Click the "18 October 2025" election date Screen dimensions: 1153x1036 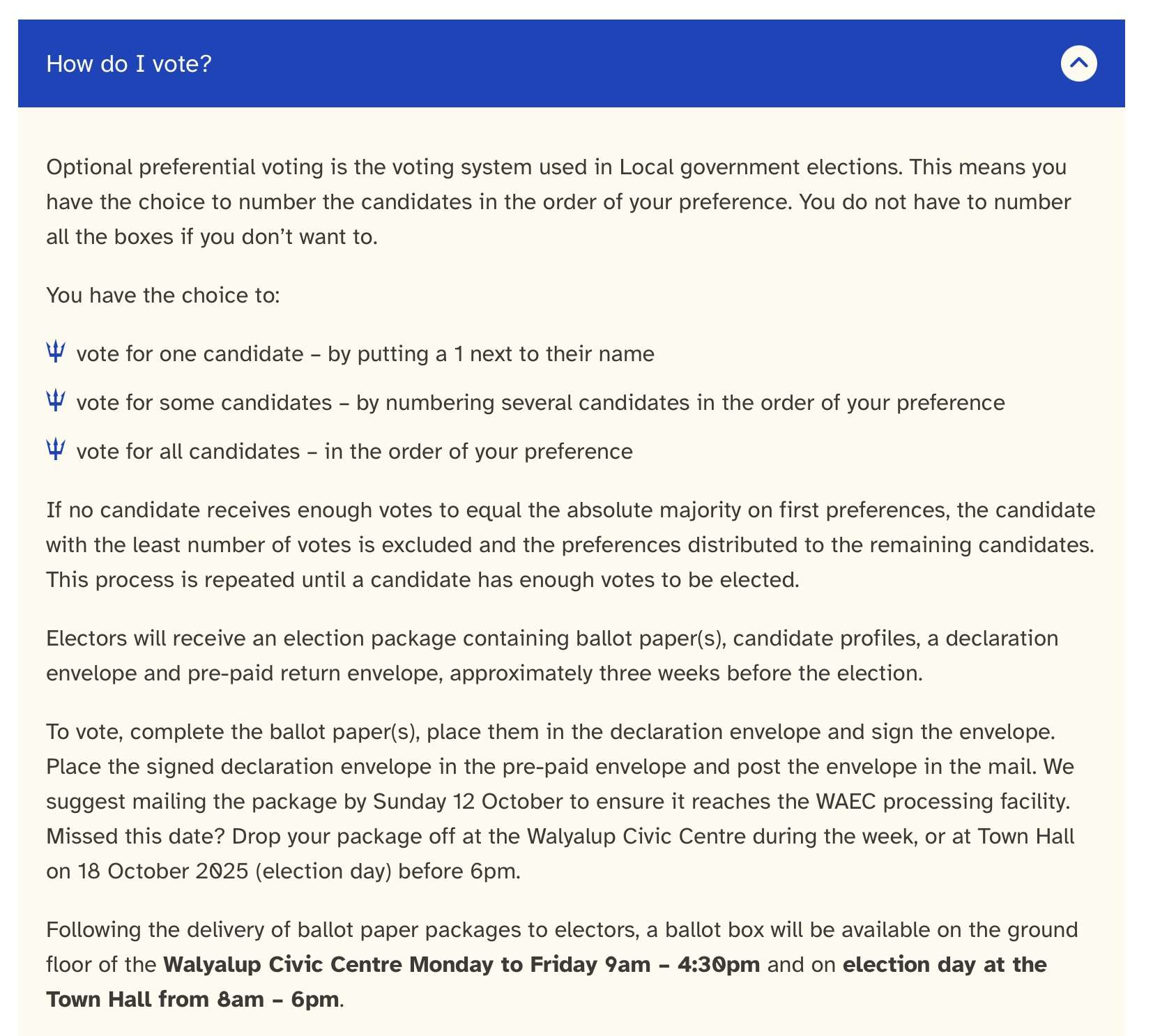click(163, 871)
